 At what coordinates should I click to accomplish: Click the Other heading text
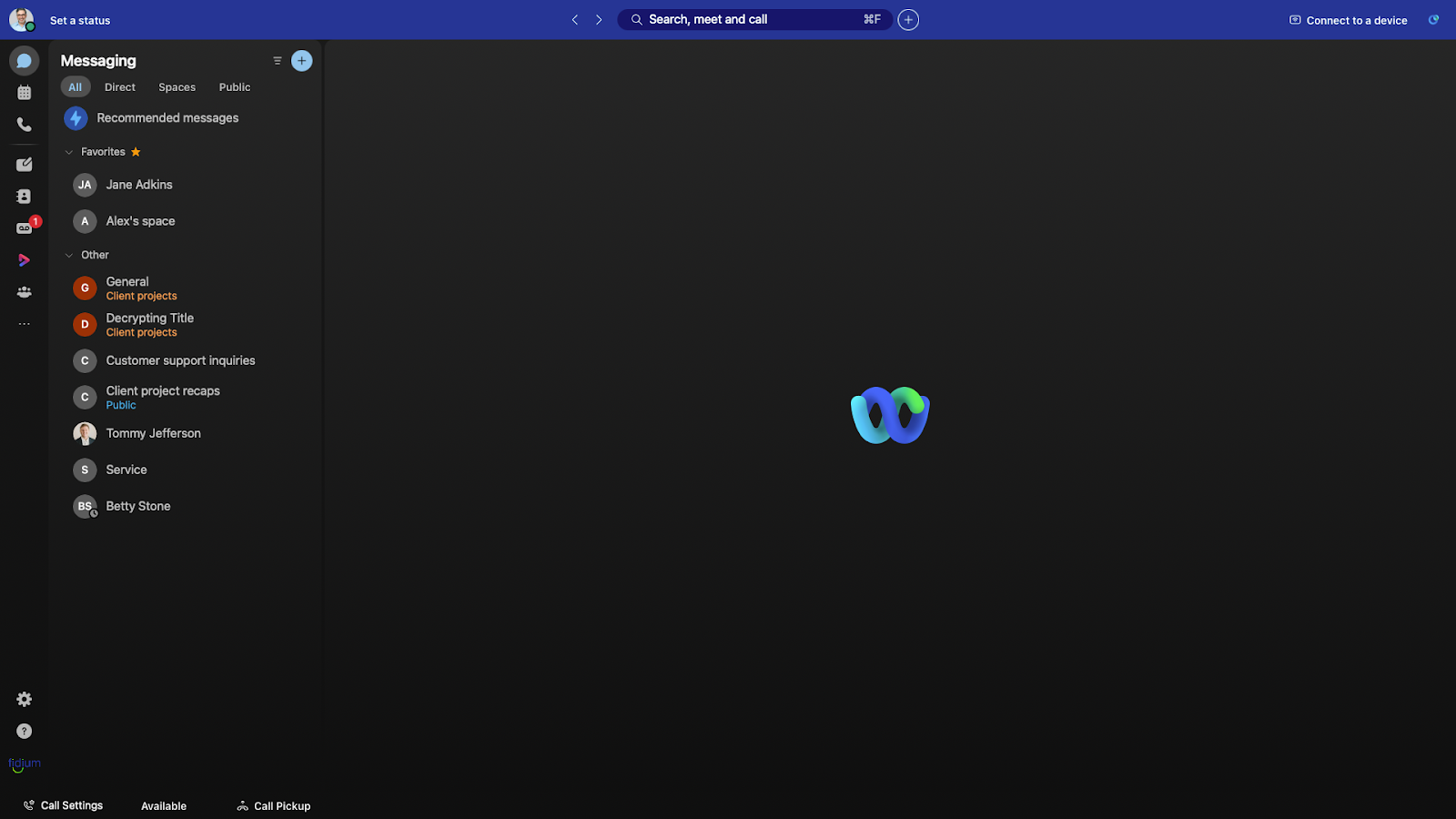[95, 255]
